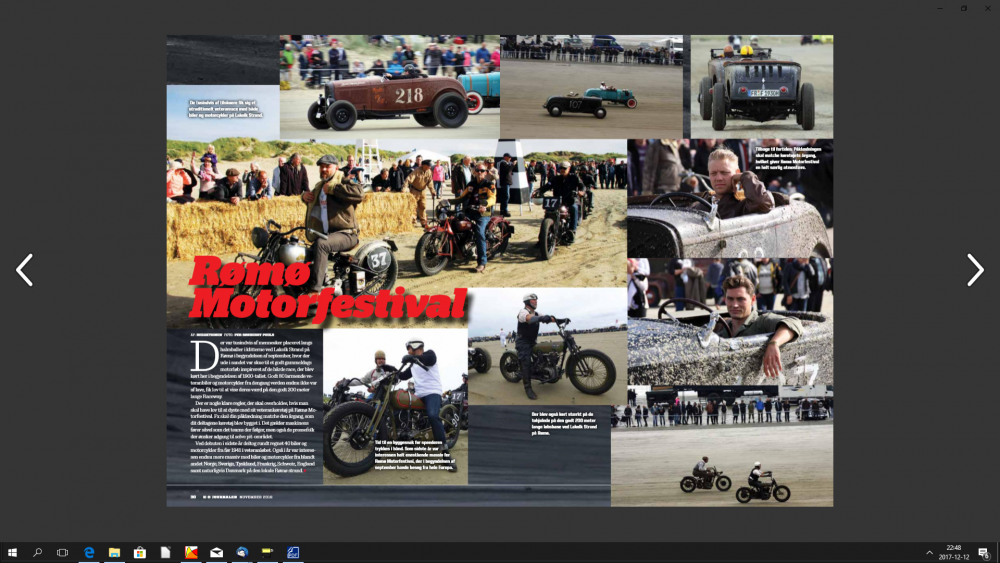
Task: Show hidden system tray icons
Action: click(x=929, y=552)
